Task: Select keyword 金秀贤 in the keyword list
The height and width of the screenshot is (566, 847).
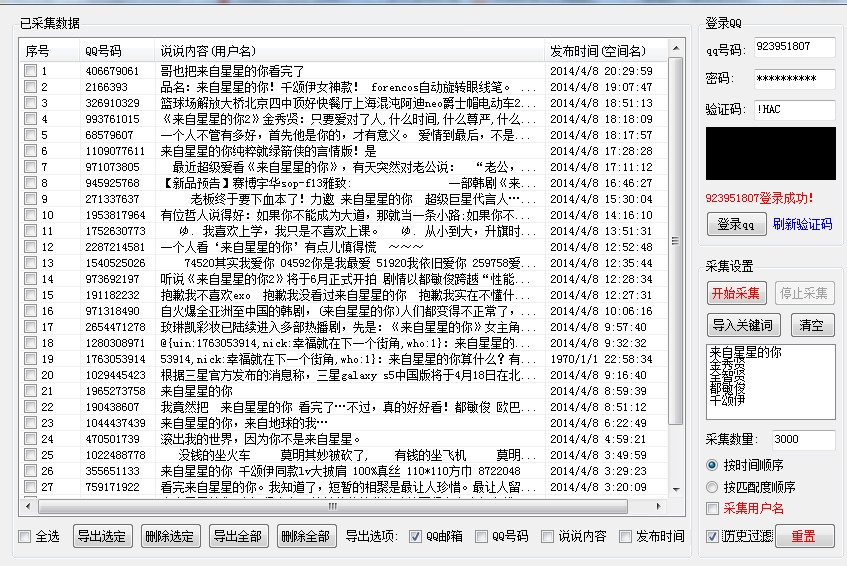Action: [x=727, y=365]
